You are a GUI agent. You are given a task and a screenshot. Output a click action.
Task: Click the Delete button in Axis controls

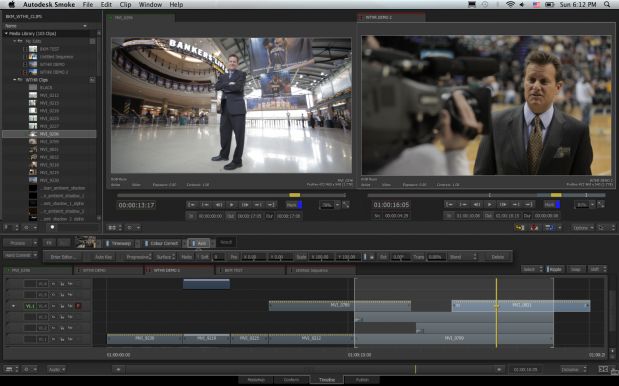(x=497, y=257)
